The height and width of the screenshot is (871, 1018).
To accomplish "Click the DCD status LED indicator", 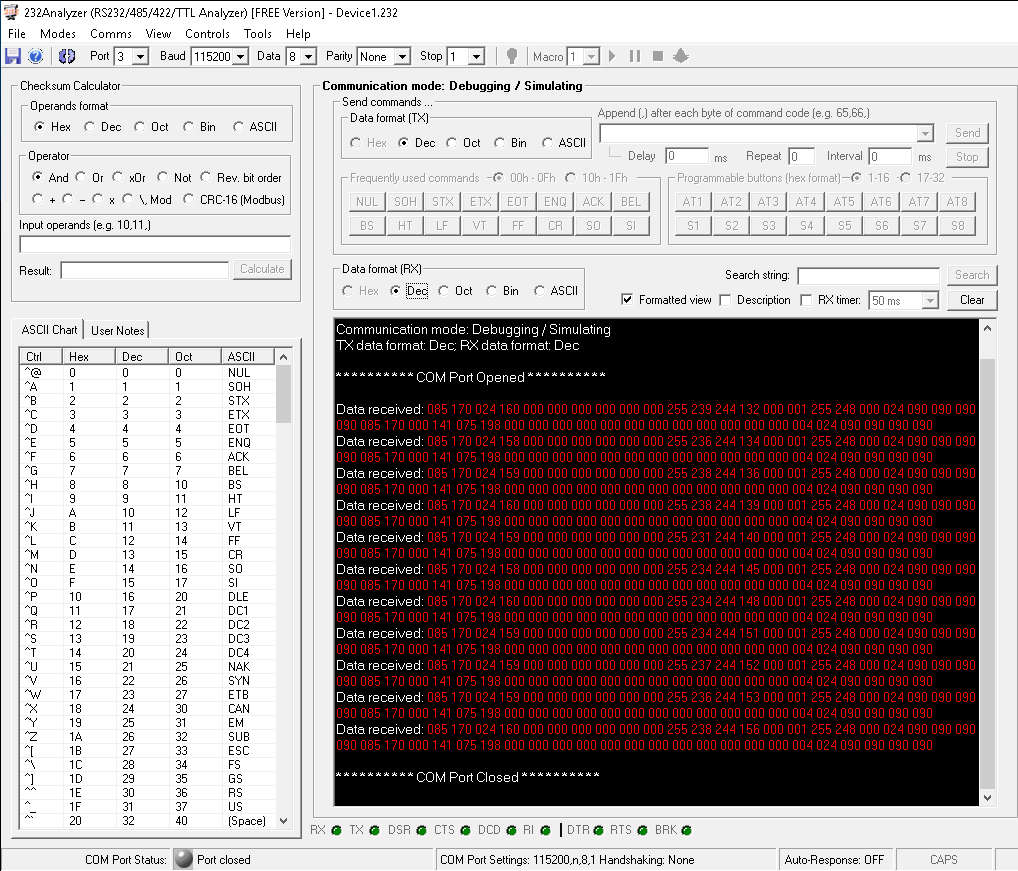I will (512, 830).
